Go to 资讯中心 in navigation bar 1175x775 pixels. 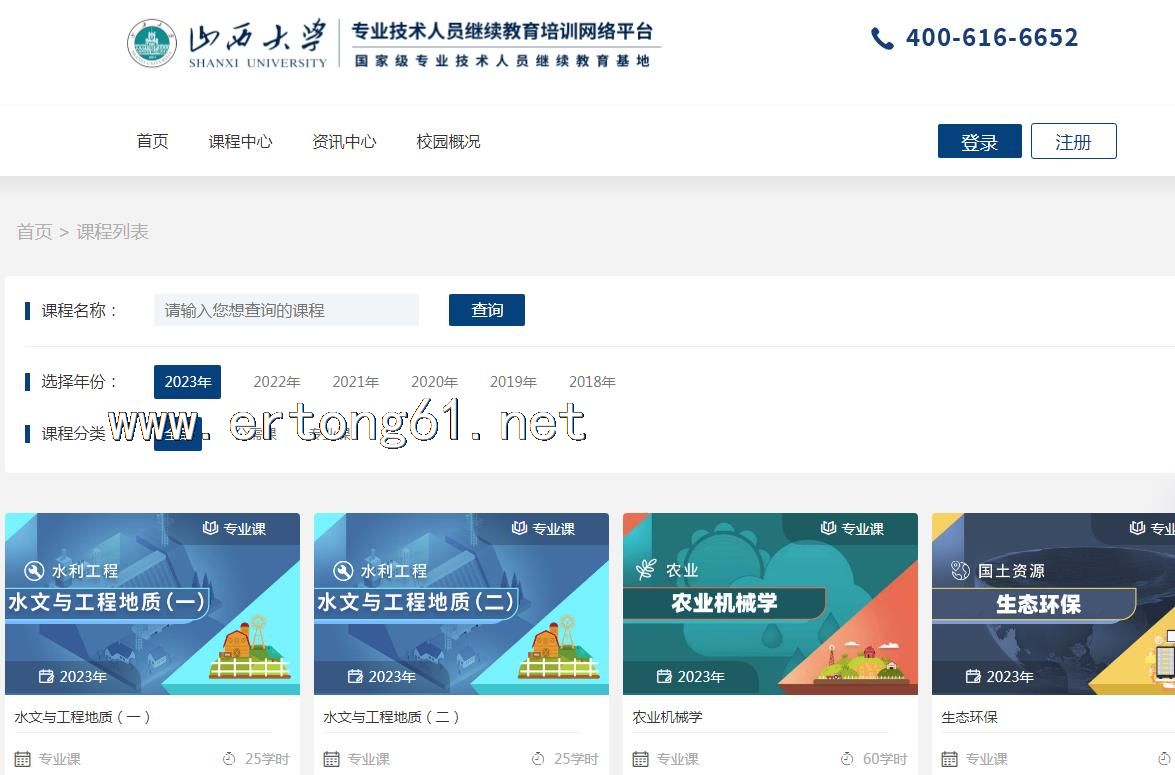point(344,142)
